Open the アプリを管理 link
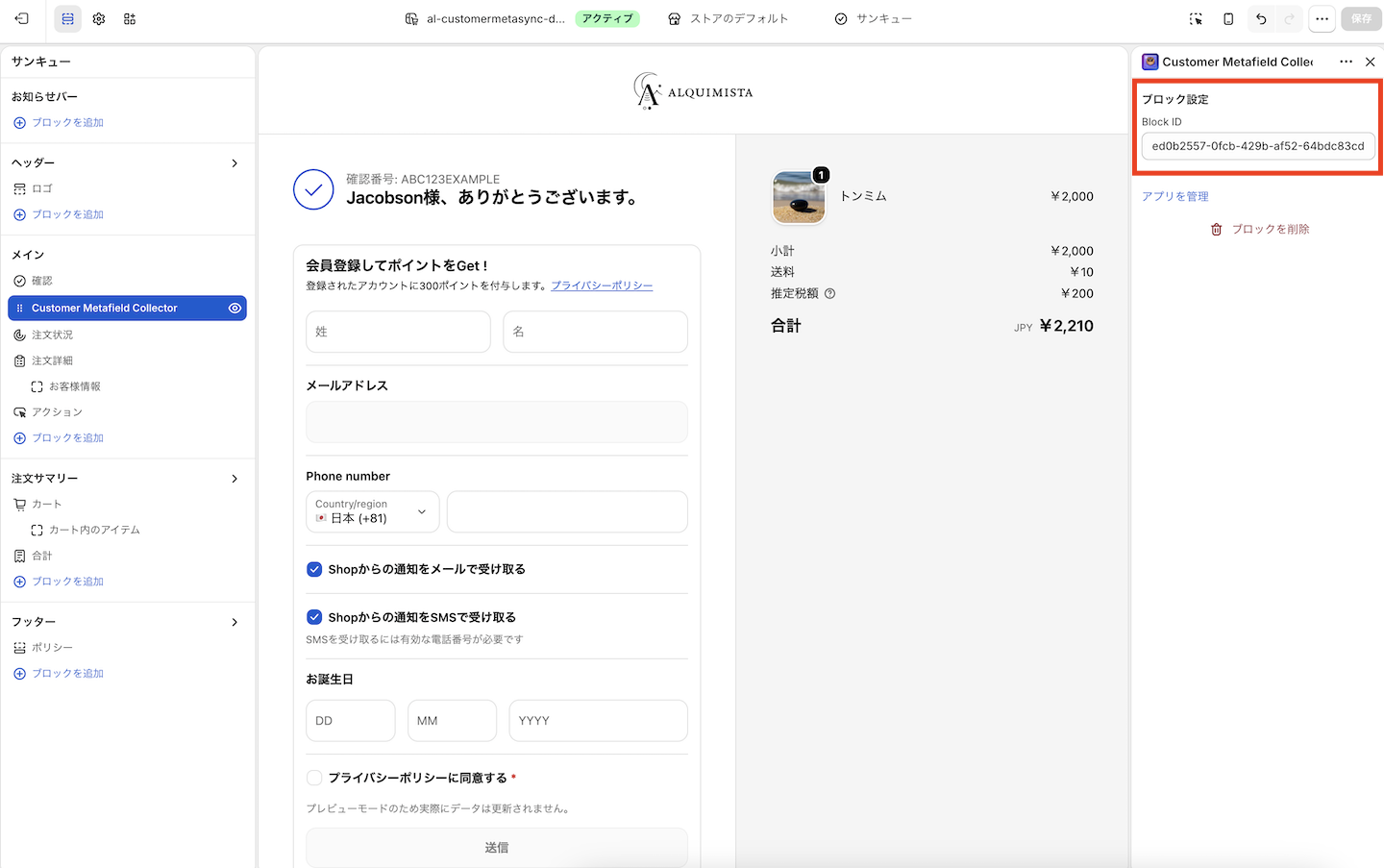 tap(1175, 196)
